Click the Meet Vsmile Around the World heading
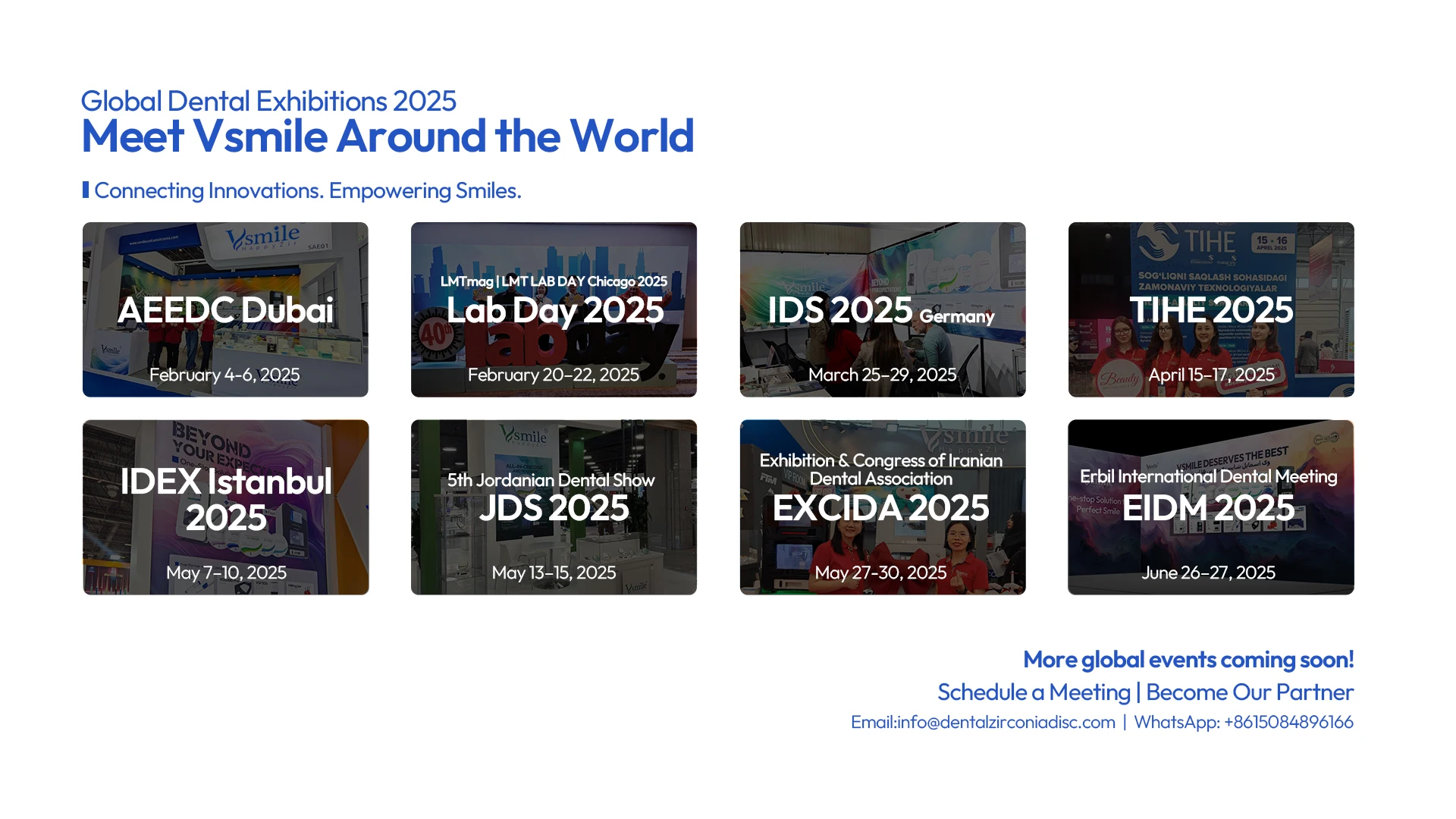Screen dimensions: 1456x819 click(388, 136)
